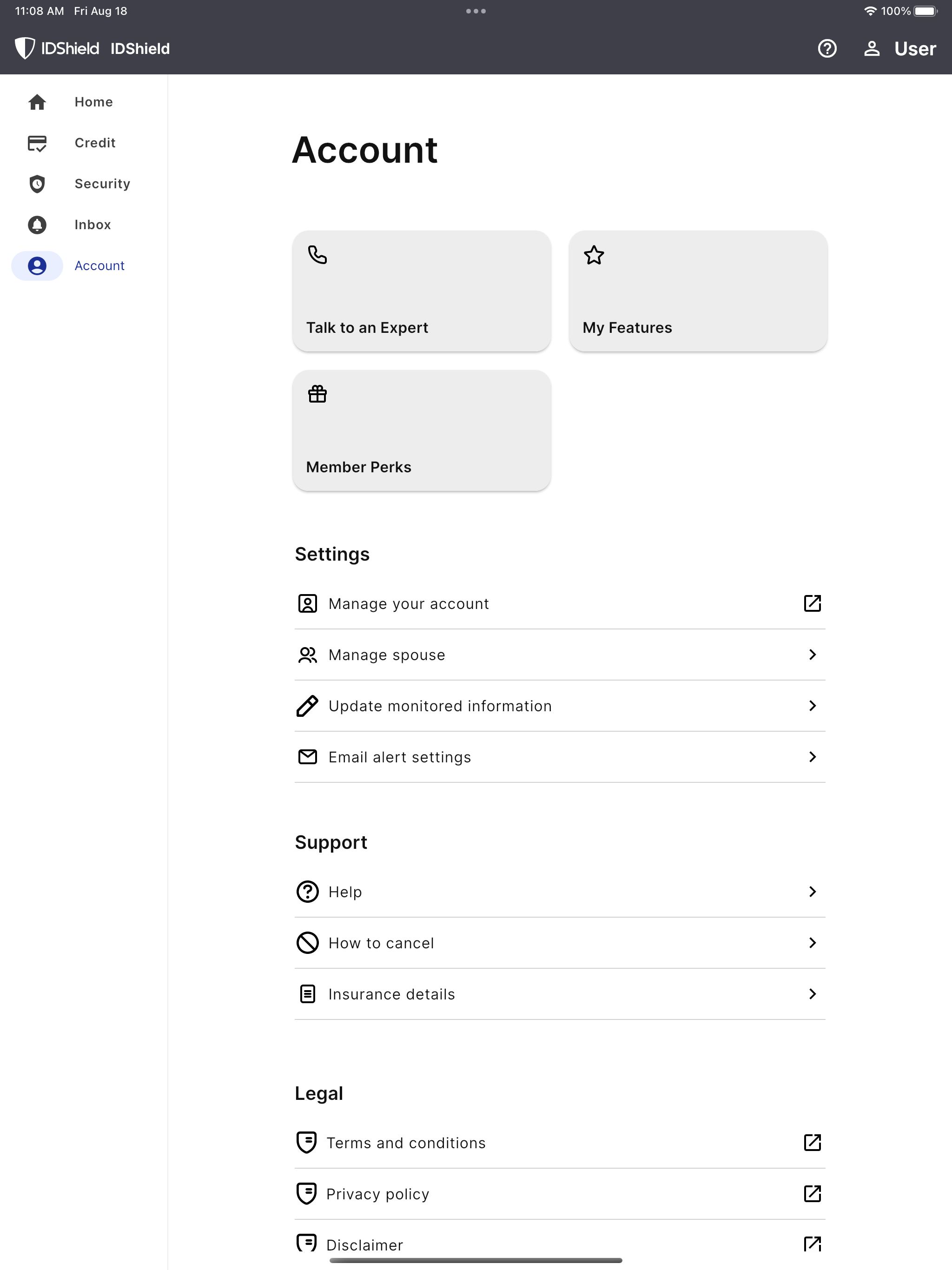This screenshot has height=1270, width=952.
Task: Open the help question mark icon in header
Action: 827,49
